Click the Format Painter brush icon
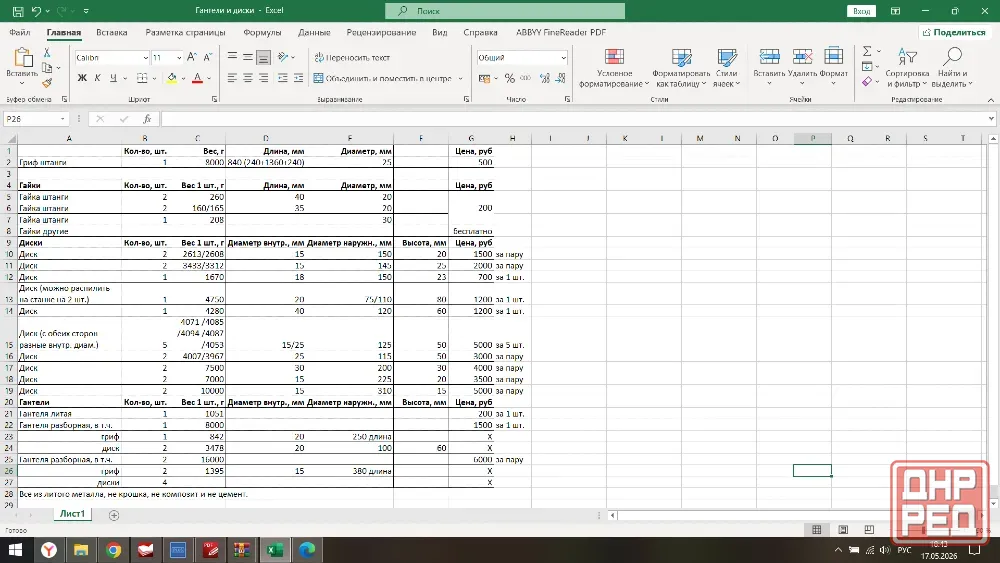This screenshot has width=1000, height=563. 47,83
